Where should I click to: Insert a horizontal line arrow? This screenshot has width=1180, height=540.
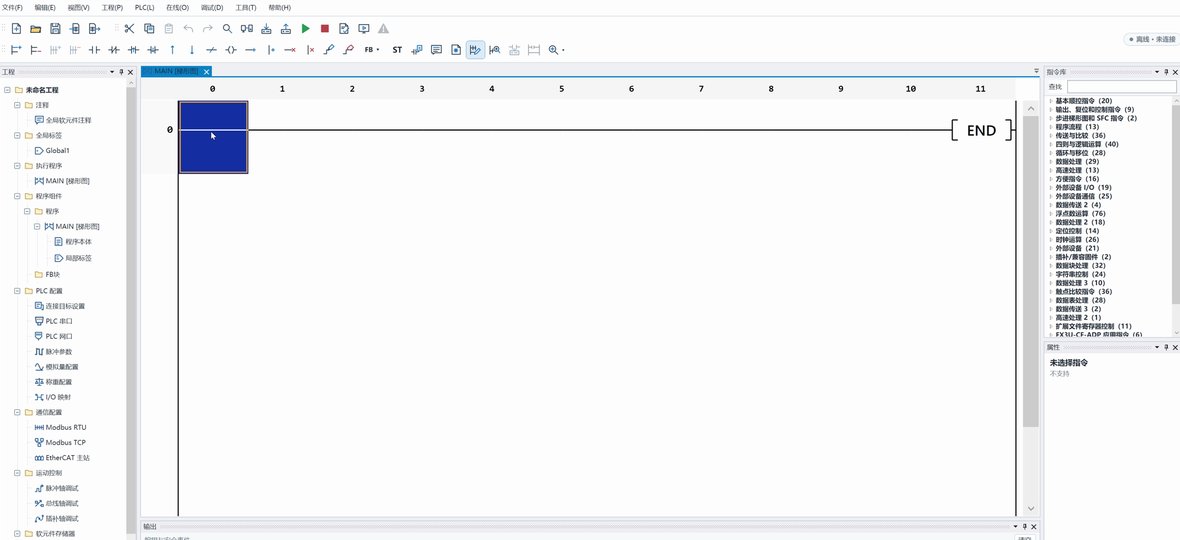(251, 50)
